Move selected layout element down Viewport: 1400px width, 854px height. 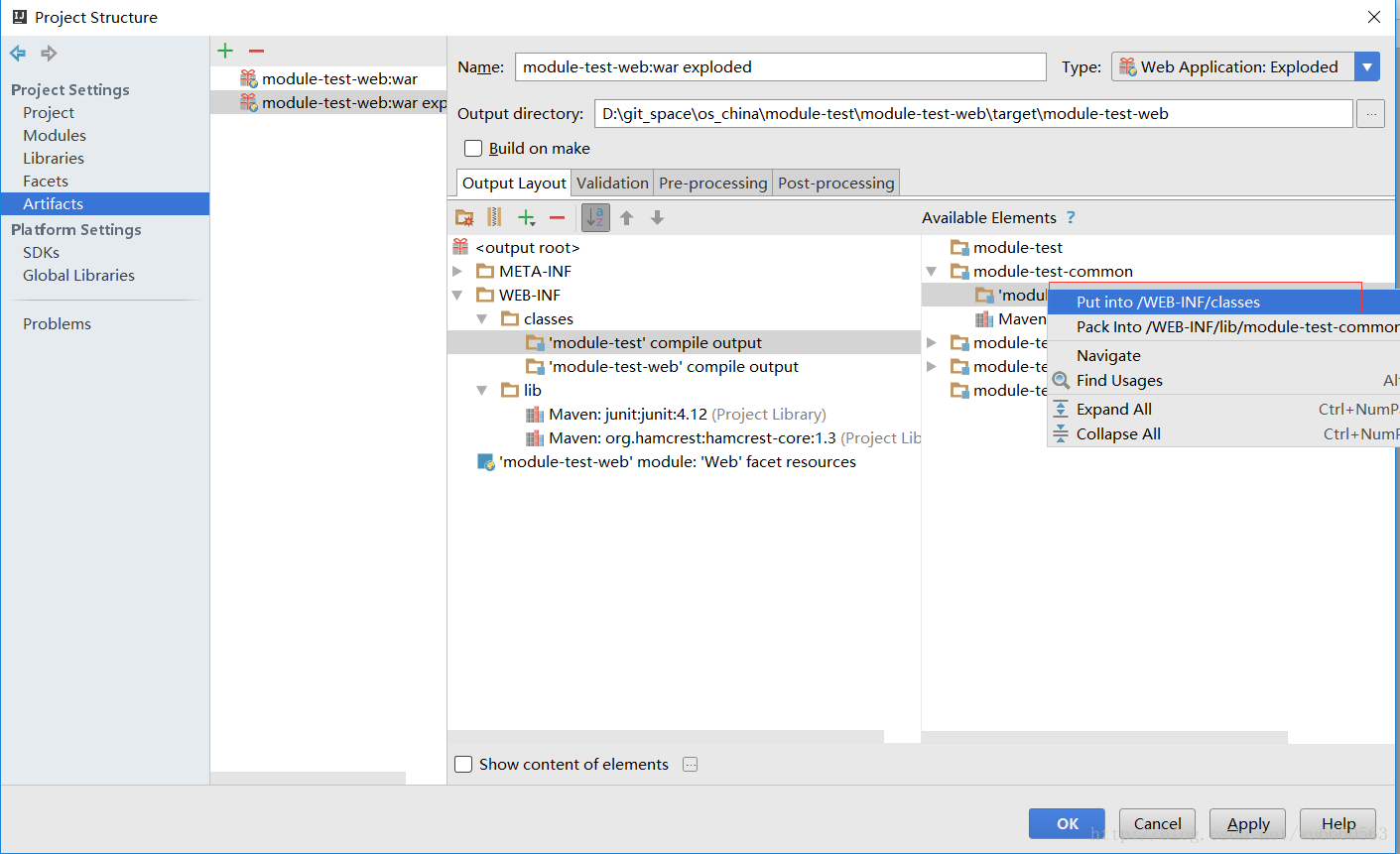click(657, 218)
